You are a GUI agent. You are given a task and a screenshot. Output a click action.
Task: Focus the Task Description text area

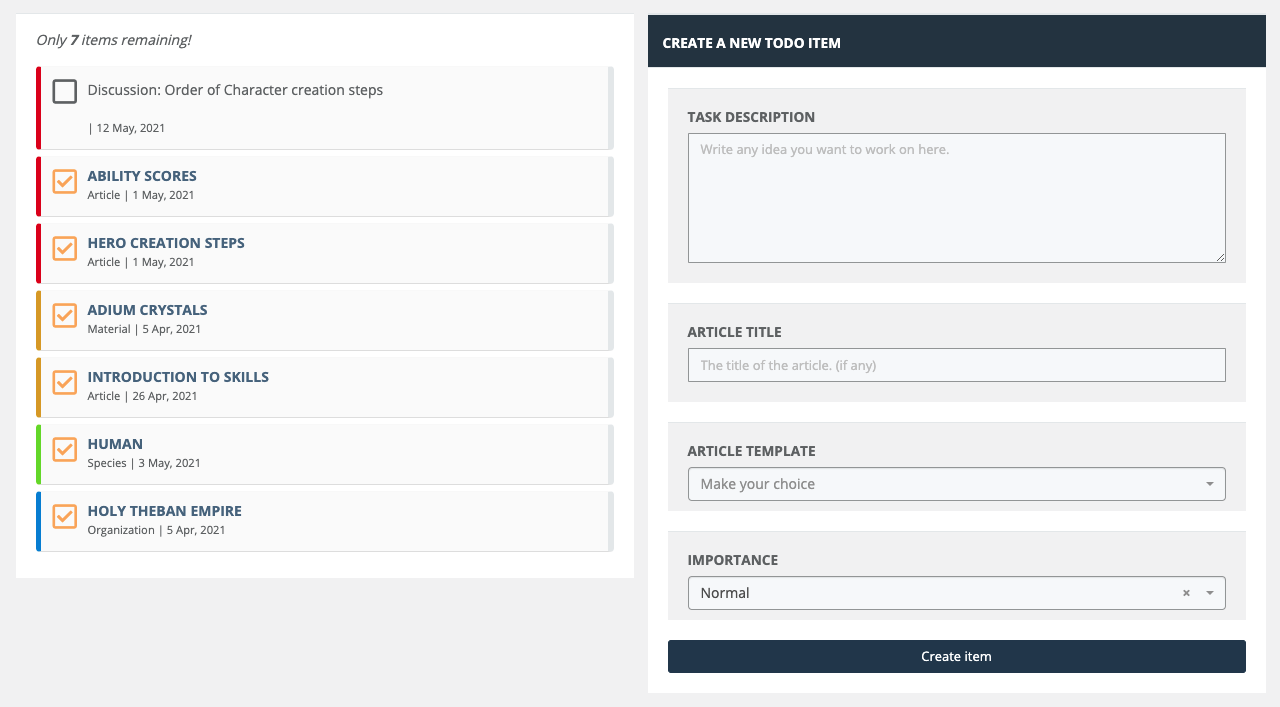956,198
